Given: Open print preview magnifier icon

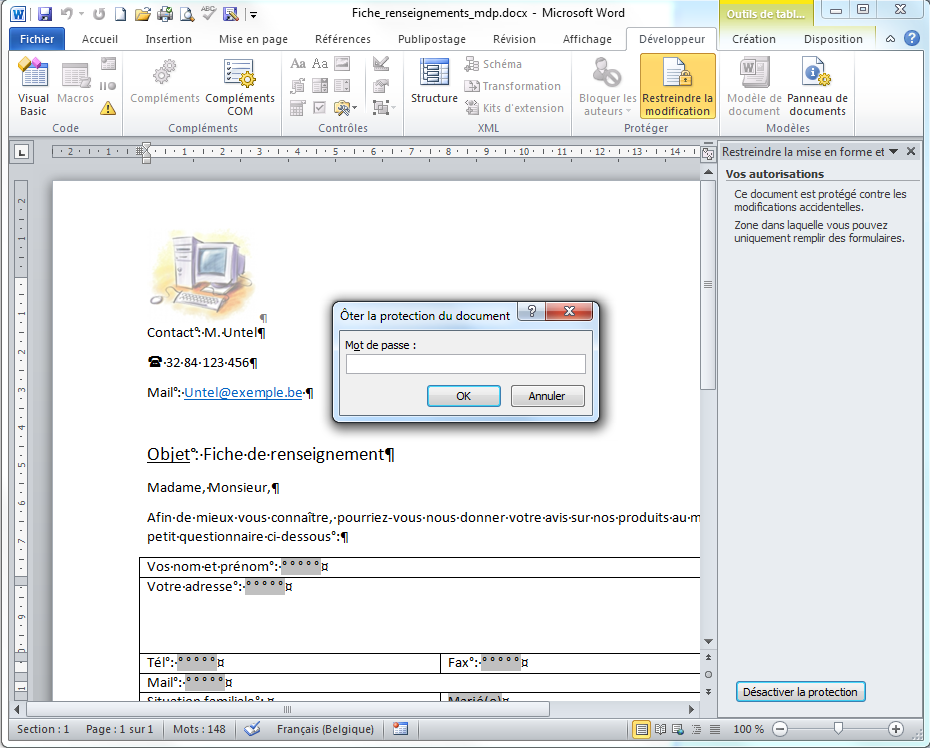Looking at the screenshot, I should point(187,13).
